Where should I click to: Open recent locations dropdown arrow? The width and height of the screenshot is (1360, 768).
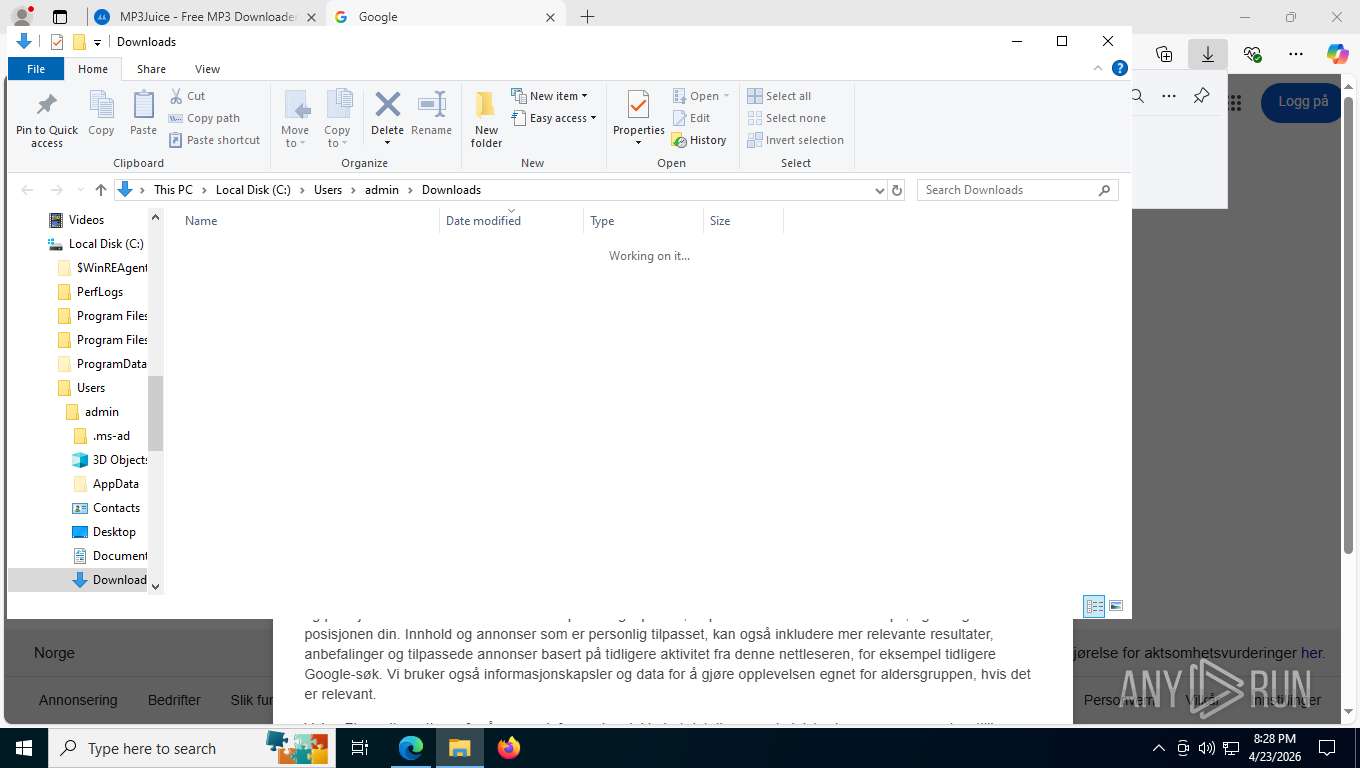pyautogui.click(x=80, y=190)
